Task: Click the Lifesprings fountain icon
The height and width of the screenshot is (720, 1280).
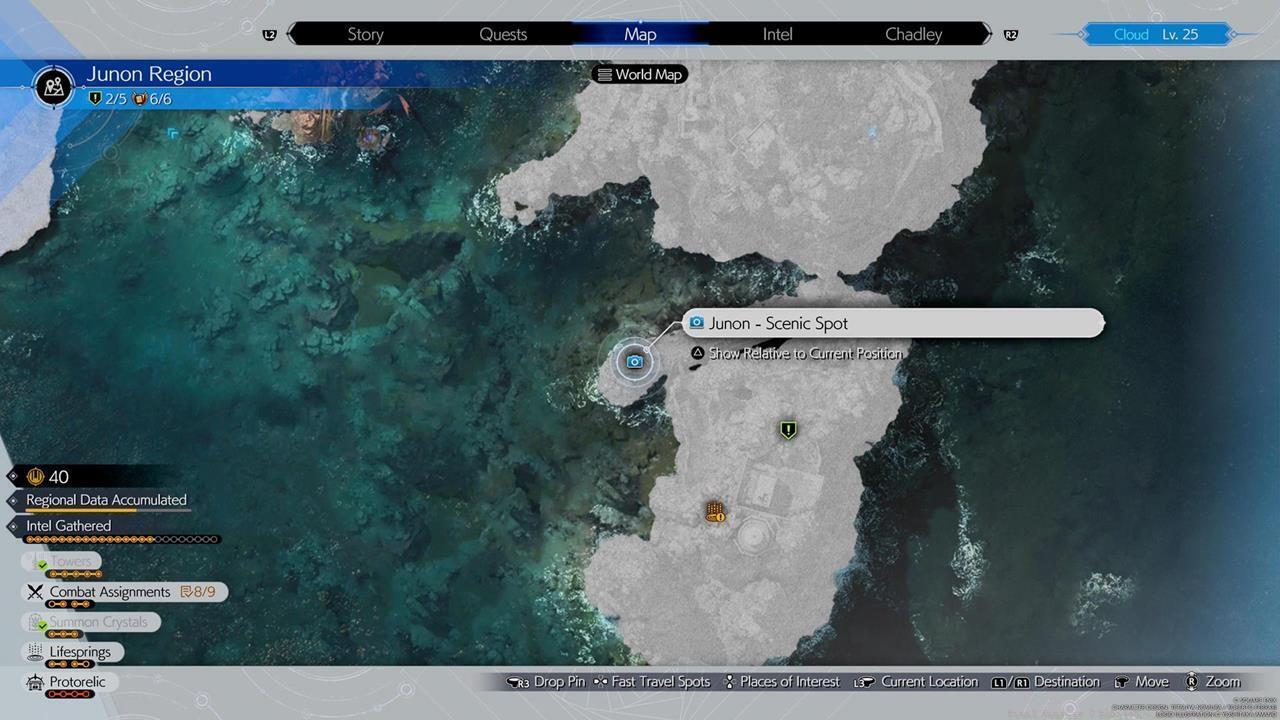Action: click(36, 652)
